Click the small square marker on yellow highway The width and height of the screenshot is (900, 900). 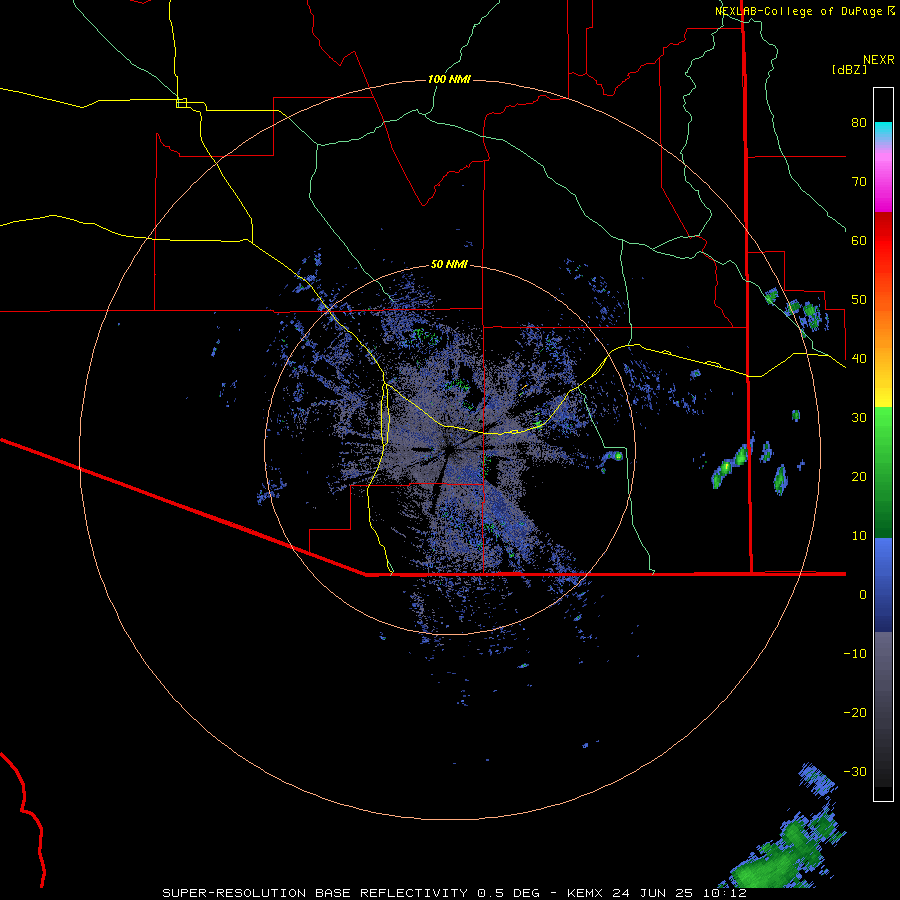click(x=181, y=103)
